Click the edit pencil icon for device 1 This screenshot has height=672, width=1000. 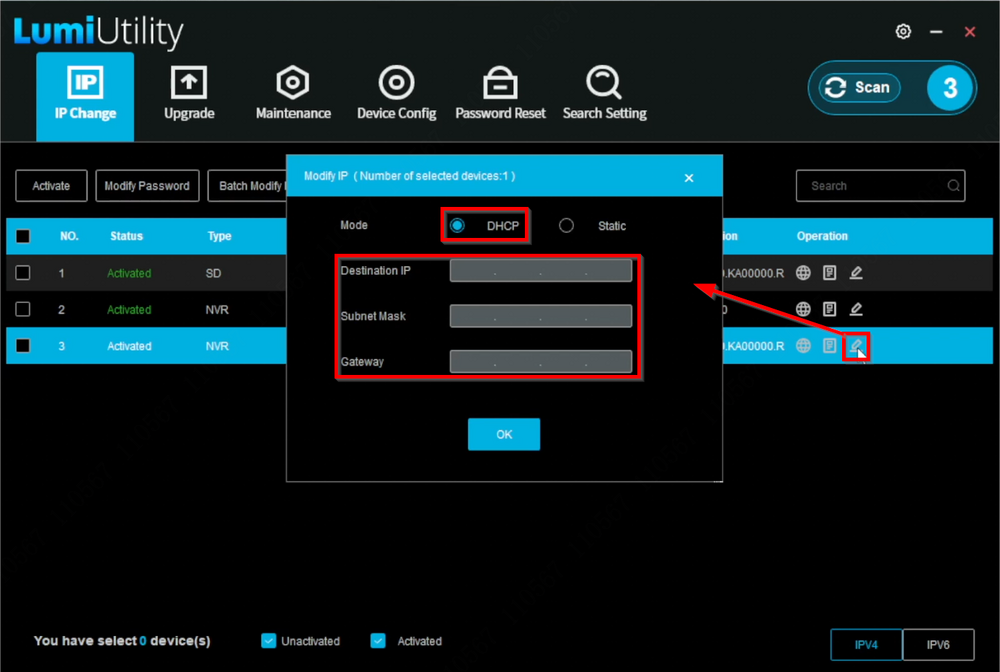point(856,273)
